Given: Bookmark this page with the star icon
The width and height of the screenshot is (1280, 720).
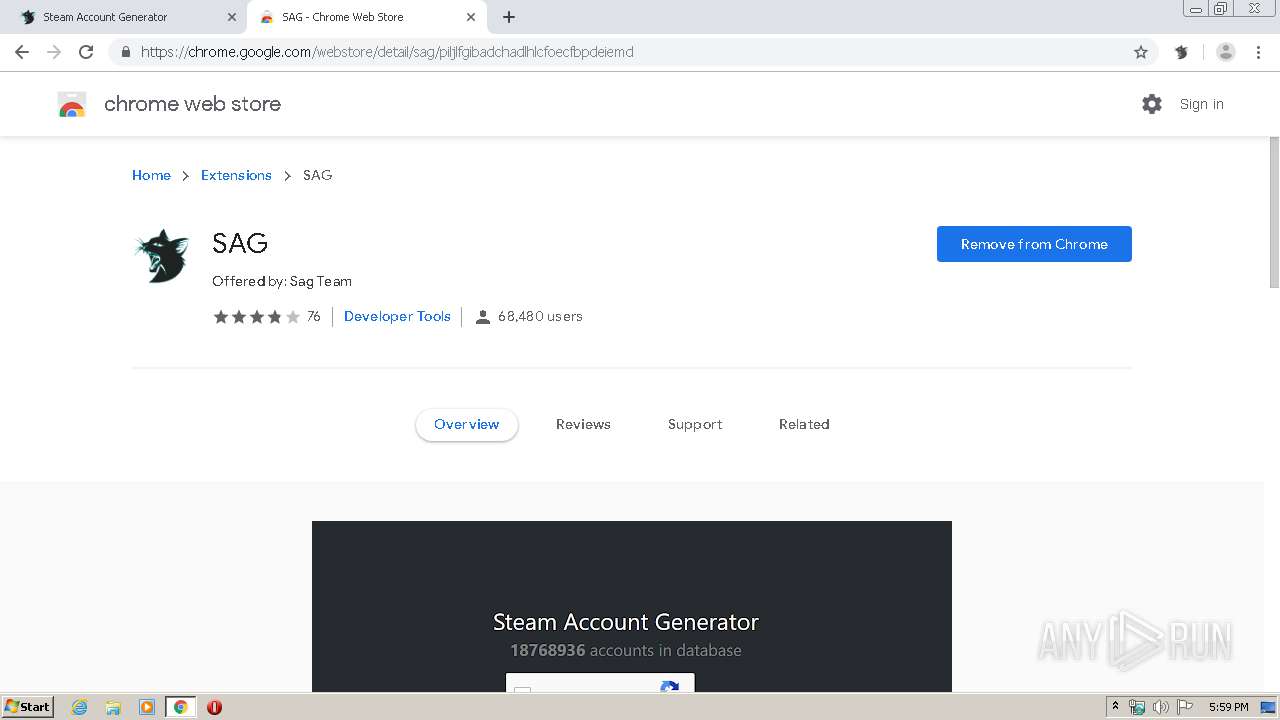Looking at the screenshot, I should click(1141, 52).
